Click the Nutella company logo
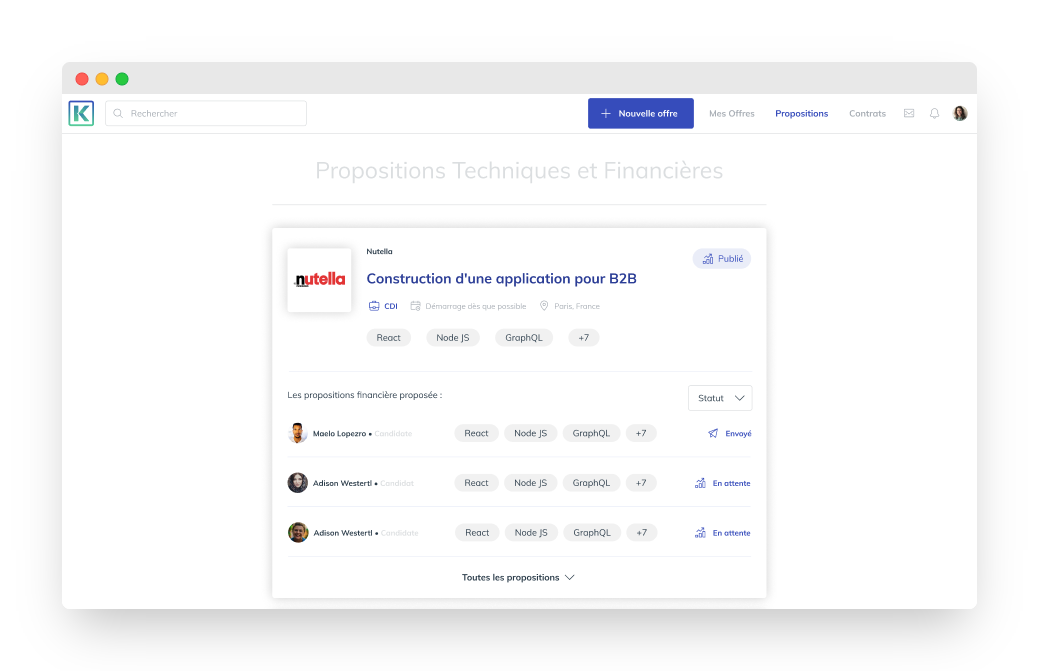The width and height of the screenshot is (1039, 671). pos(319,280)
